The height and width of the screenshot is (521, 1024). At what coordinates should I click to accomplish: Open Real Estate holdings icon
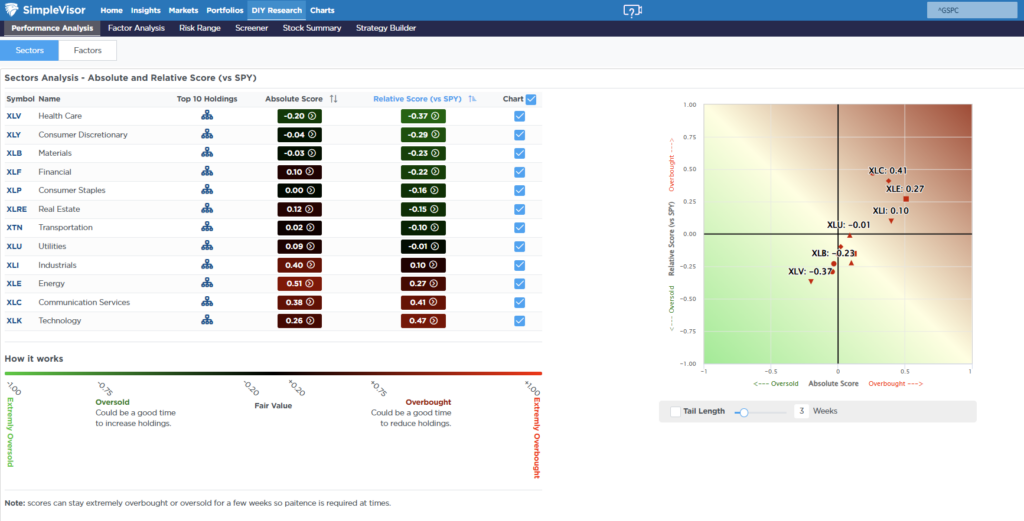pos(207,209)
